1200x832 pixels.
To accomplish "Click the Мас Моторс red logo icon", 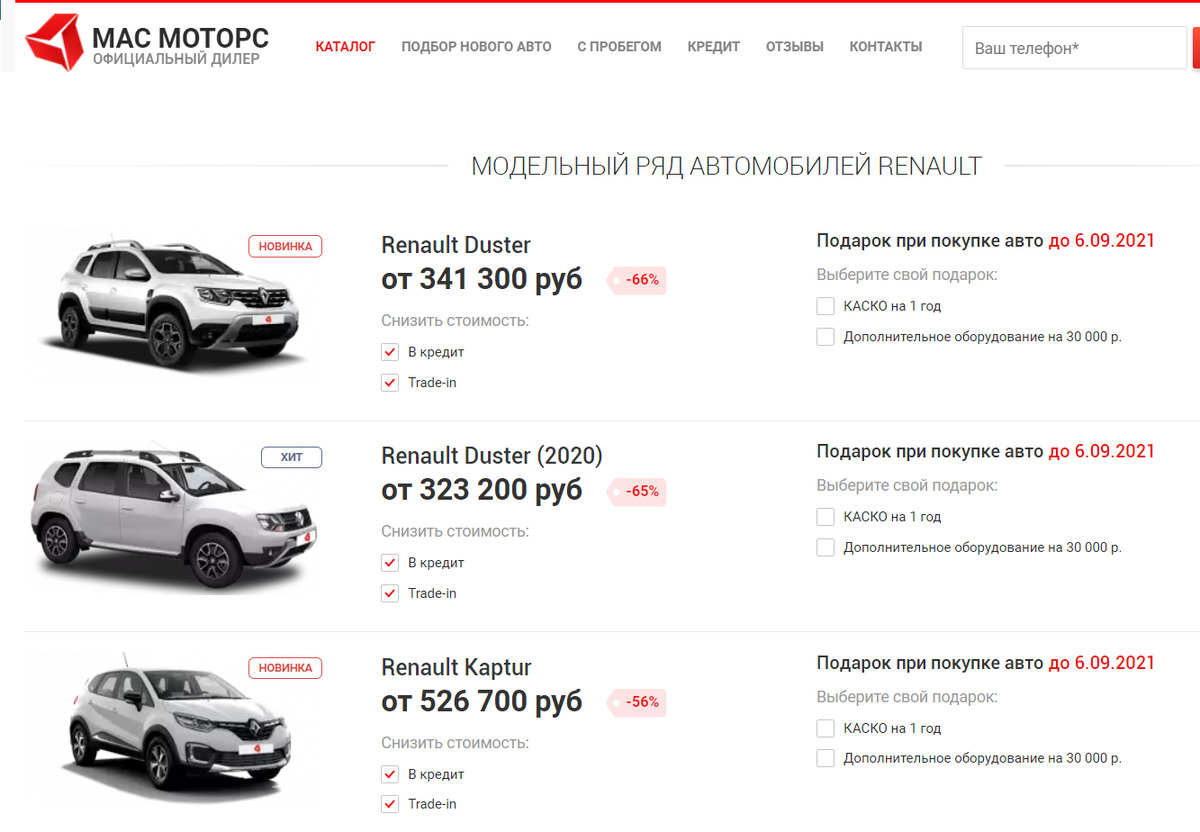I will tap(54, 43).
